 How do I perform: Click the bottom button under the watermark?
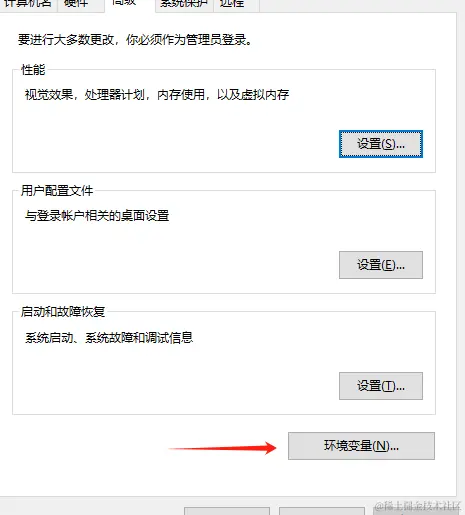pyautogui.click(x=417, y=511)
